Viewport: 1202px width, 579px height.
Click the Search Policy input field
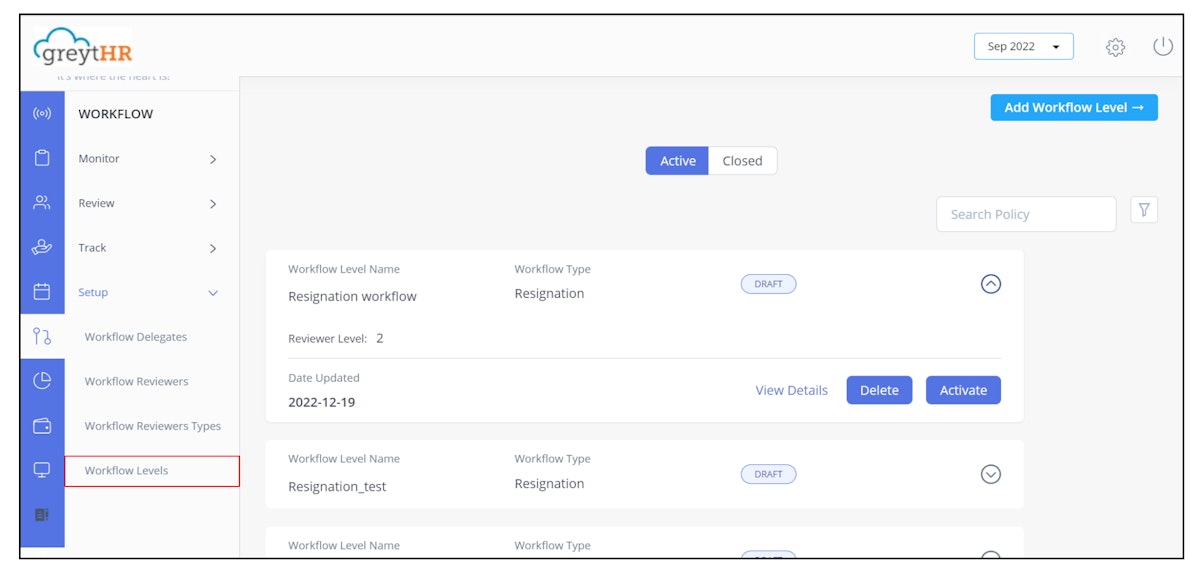(1025, 213)
